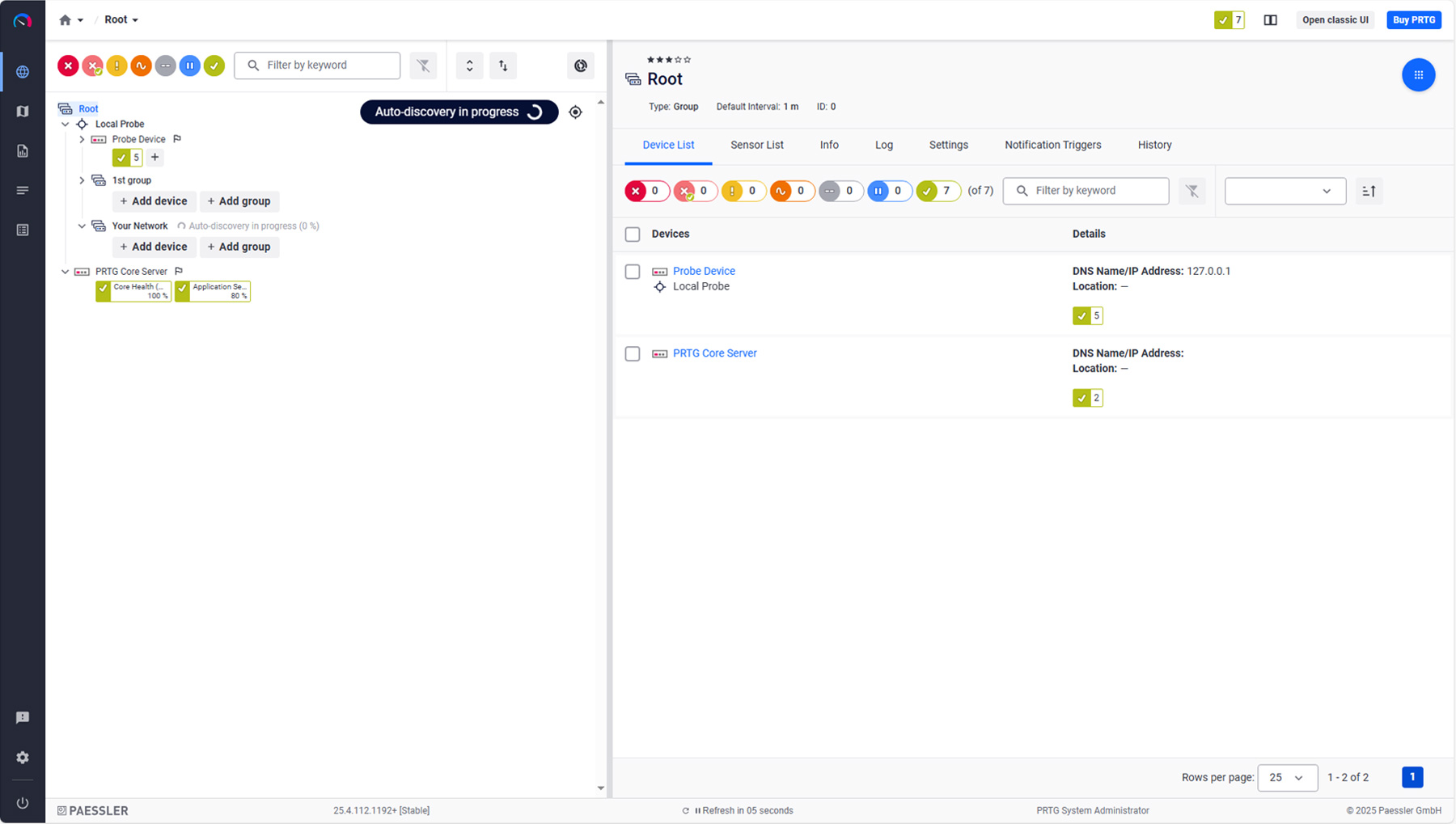Click the sort order icon in device list

[x=1369, y=191]
